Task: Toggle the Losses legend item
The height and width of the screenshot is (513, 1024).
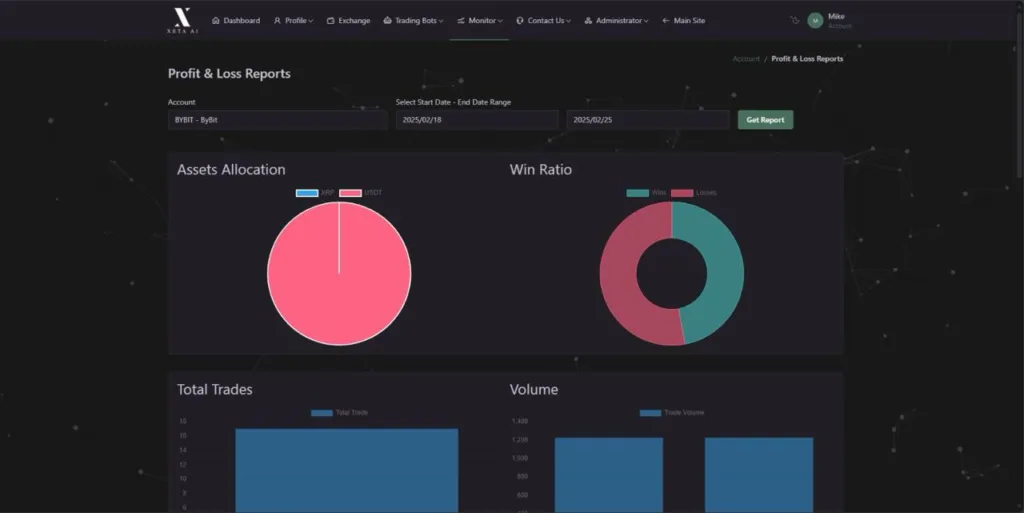Action: point(694,193)
